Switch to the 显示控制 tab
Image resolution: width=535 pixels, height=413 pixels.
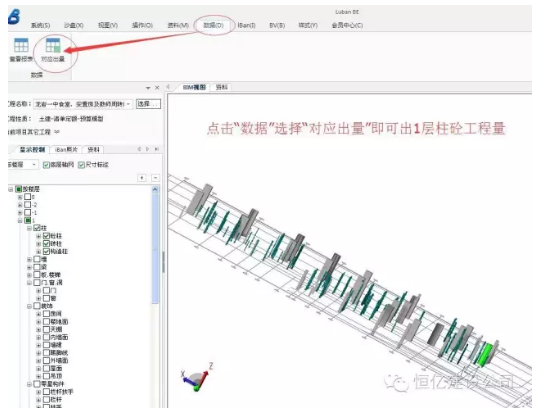tap(32, 149)
